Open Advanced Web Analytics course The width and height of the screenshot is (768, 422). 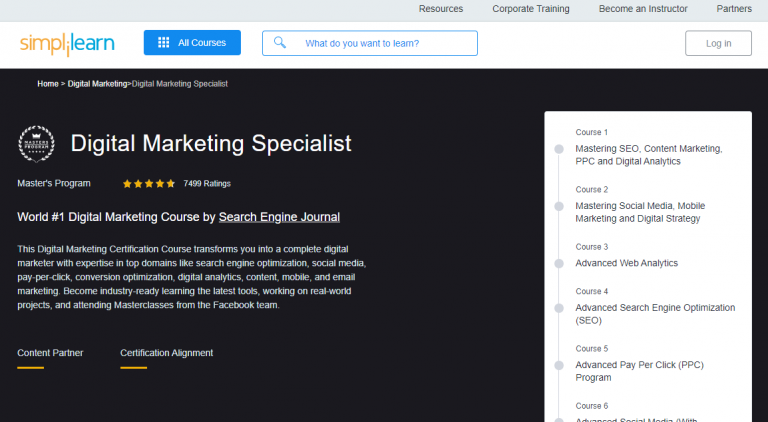tap(626, 263)
